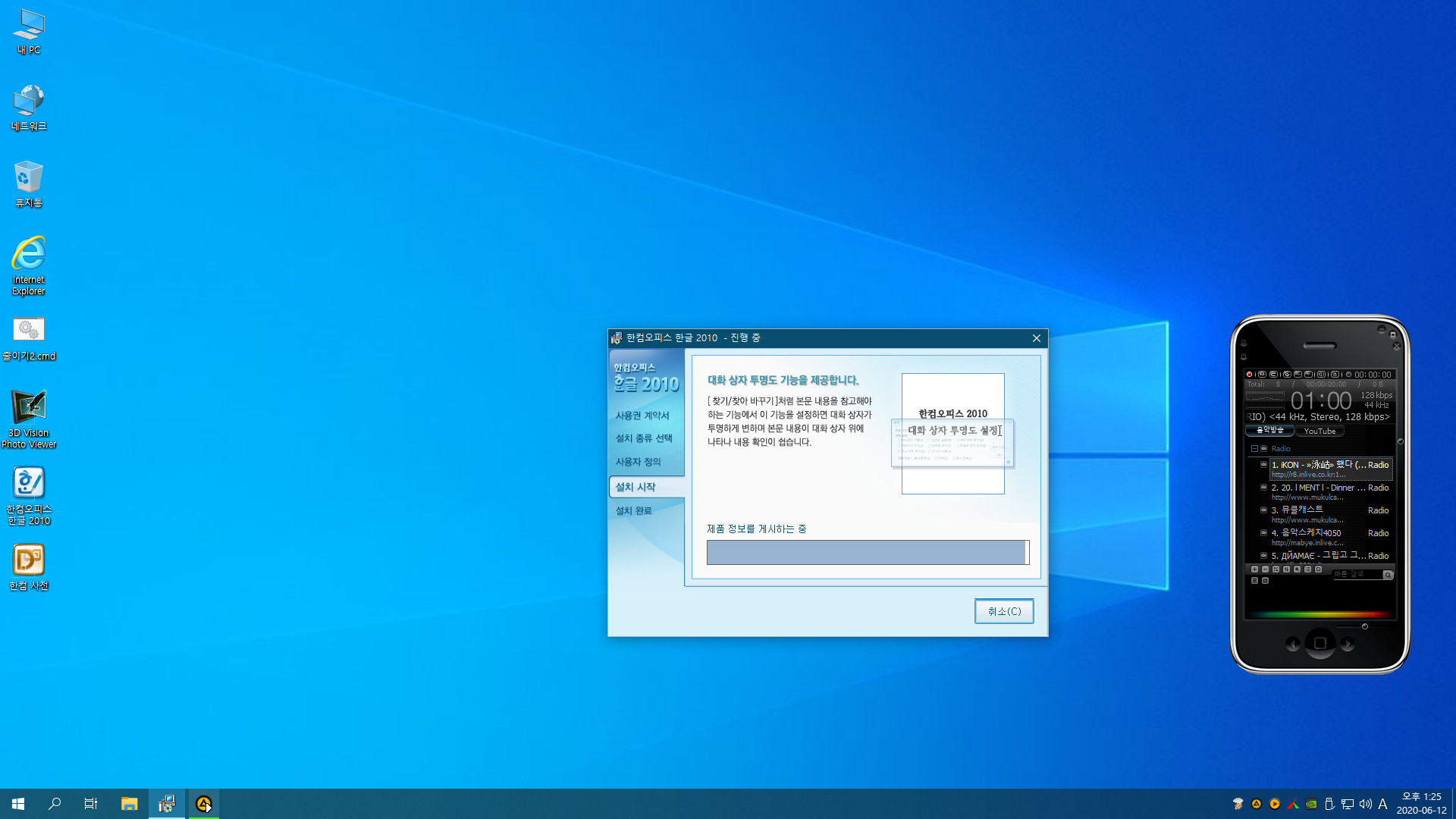1456x819 pixels.
Task: Select playlist entry 1. iKON radio station
Action: [1331, 469]
